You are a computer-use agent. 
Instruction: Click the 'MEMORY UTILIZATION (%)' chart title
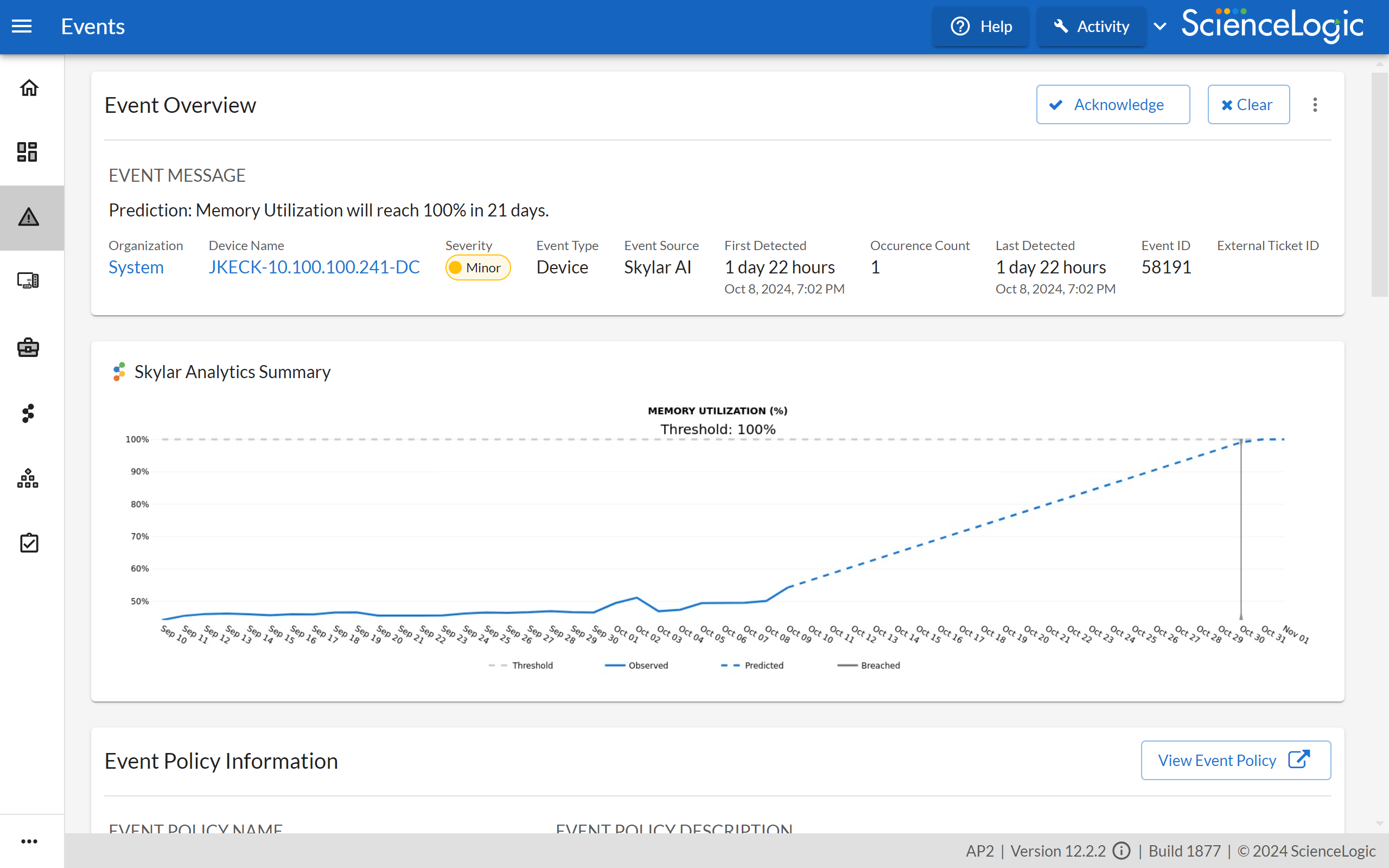tap(717, 411)
